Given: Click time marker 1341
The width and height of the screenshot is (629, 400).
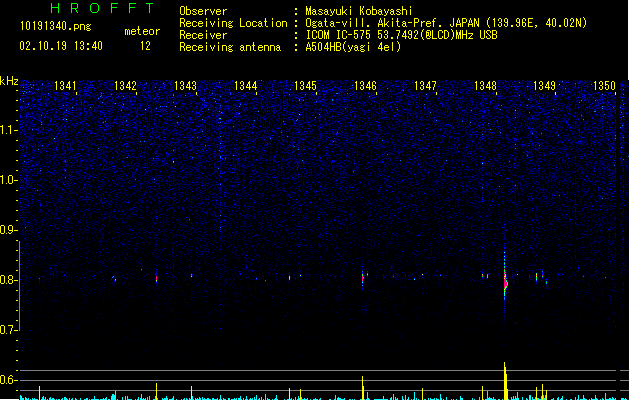Looking at the screenshot, I should [x=65, y=85].
